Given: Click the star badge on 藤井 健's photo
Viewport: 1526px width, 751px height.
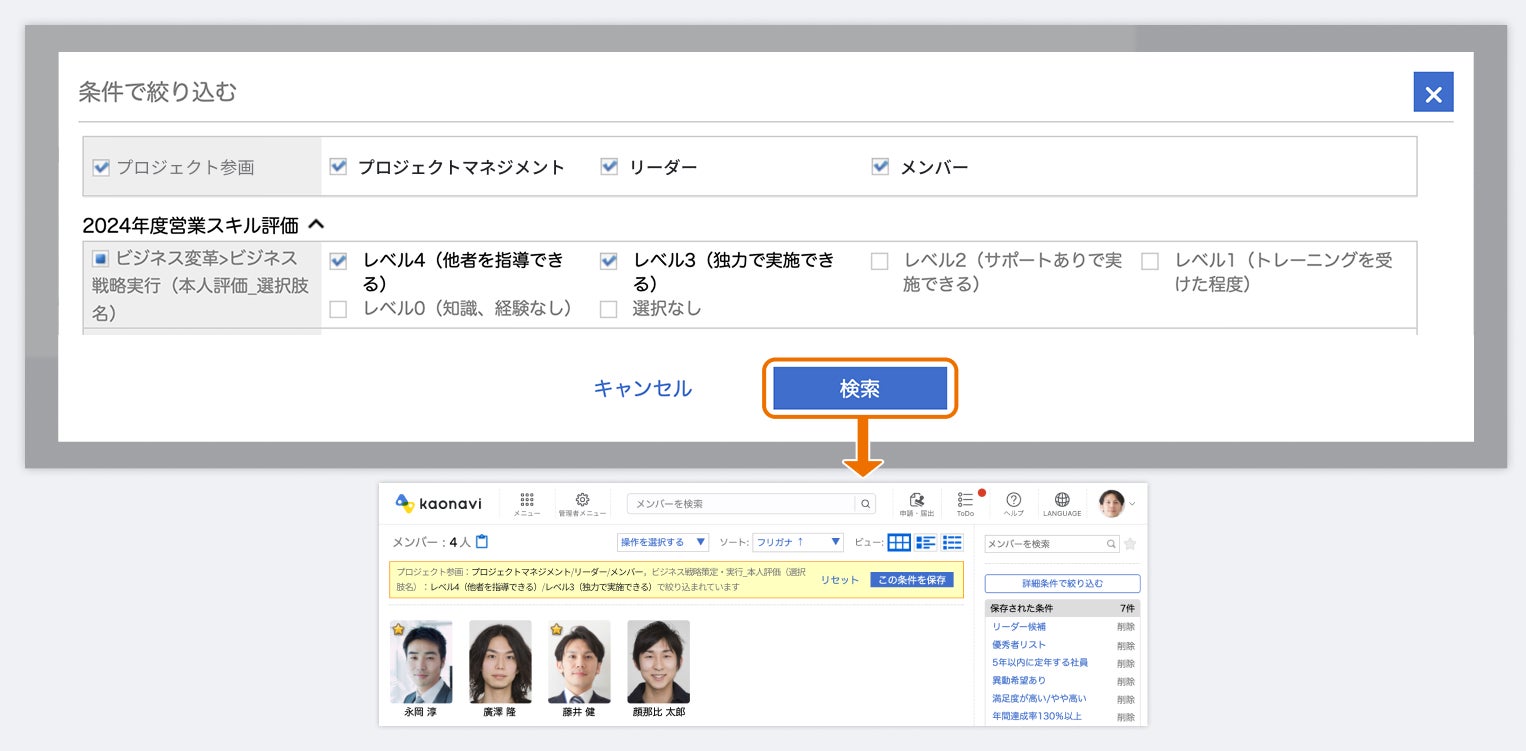Looking at the screenshot, I should (556, 629).
